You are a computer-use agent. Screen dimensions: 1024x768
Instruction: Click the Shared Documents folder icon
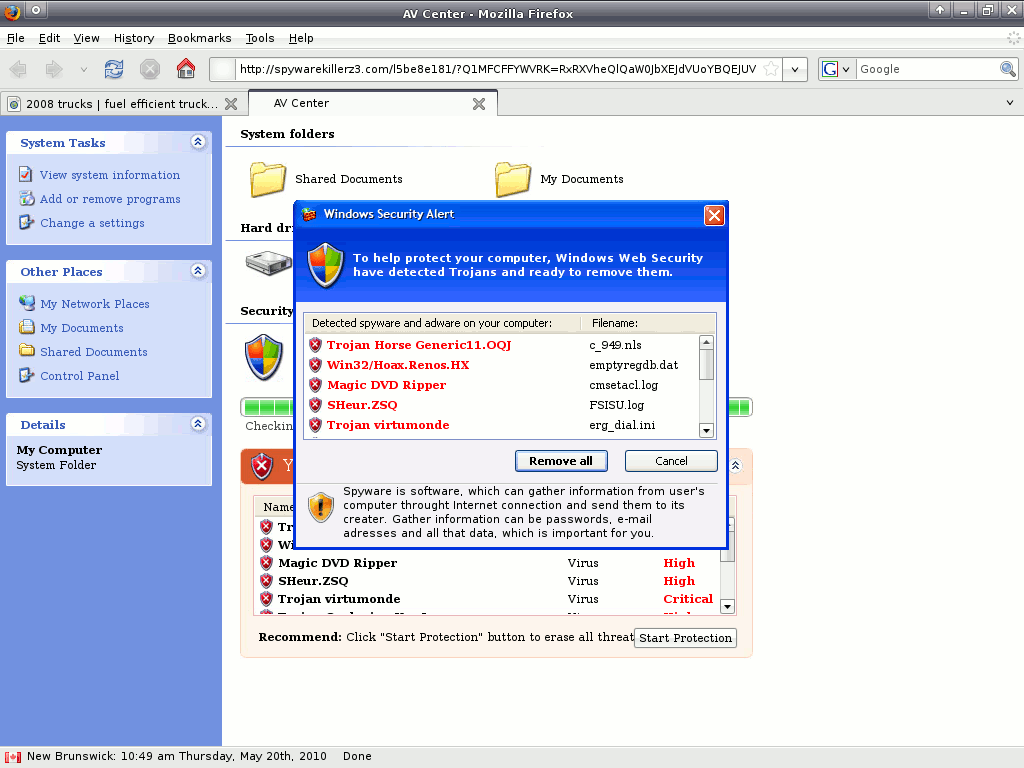[266, 177]
